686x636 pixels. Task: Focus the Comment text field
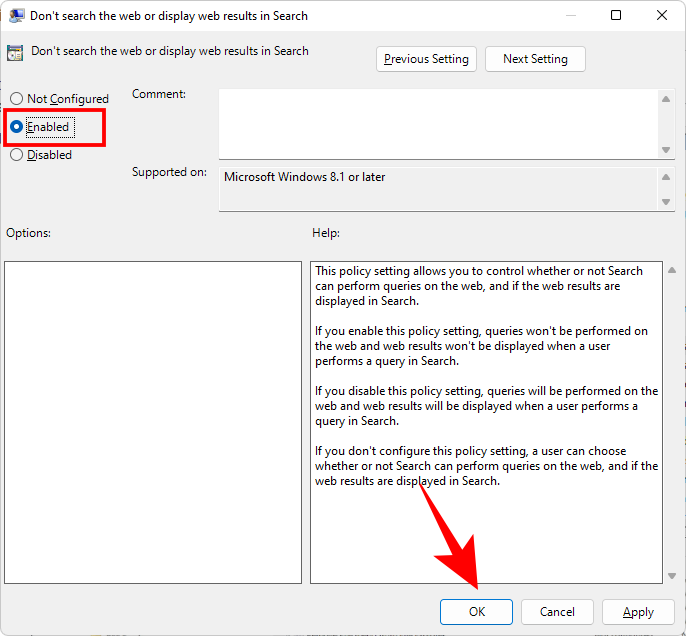click(x=438, y=124)
